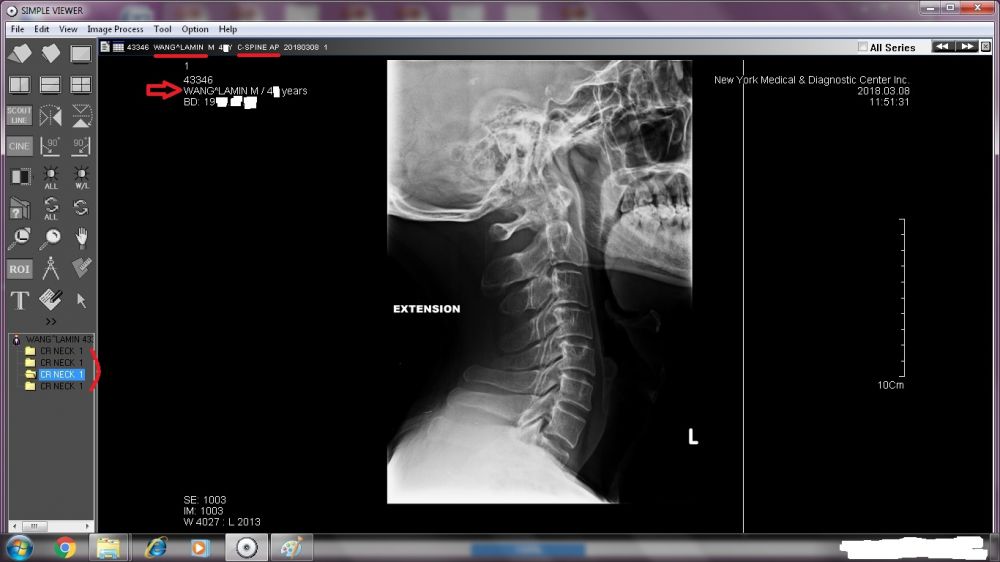Launch Google Chrome from taskbar
1000x562 pixels.
pyautogui.click(x=64, y=547)
